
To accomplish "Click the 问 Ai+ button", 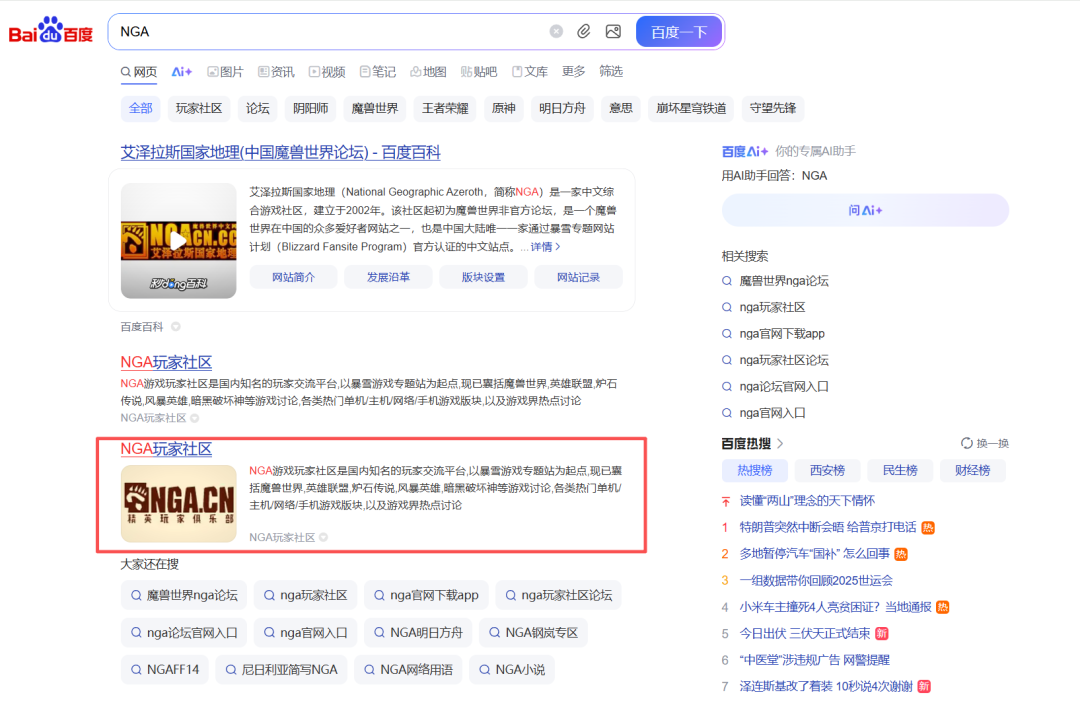I will point(865,210).
